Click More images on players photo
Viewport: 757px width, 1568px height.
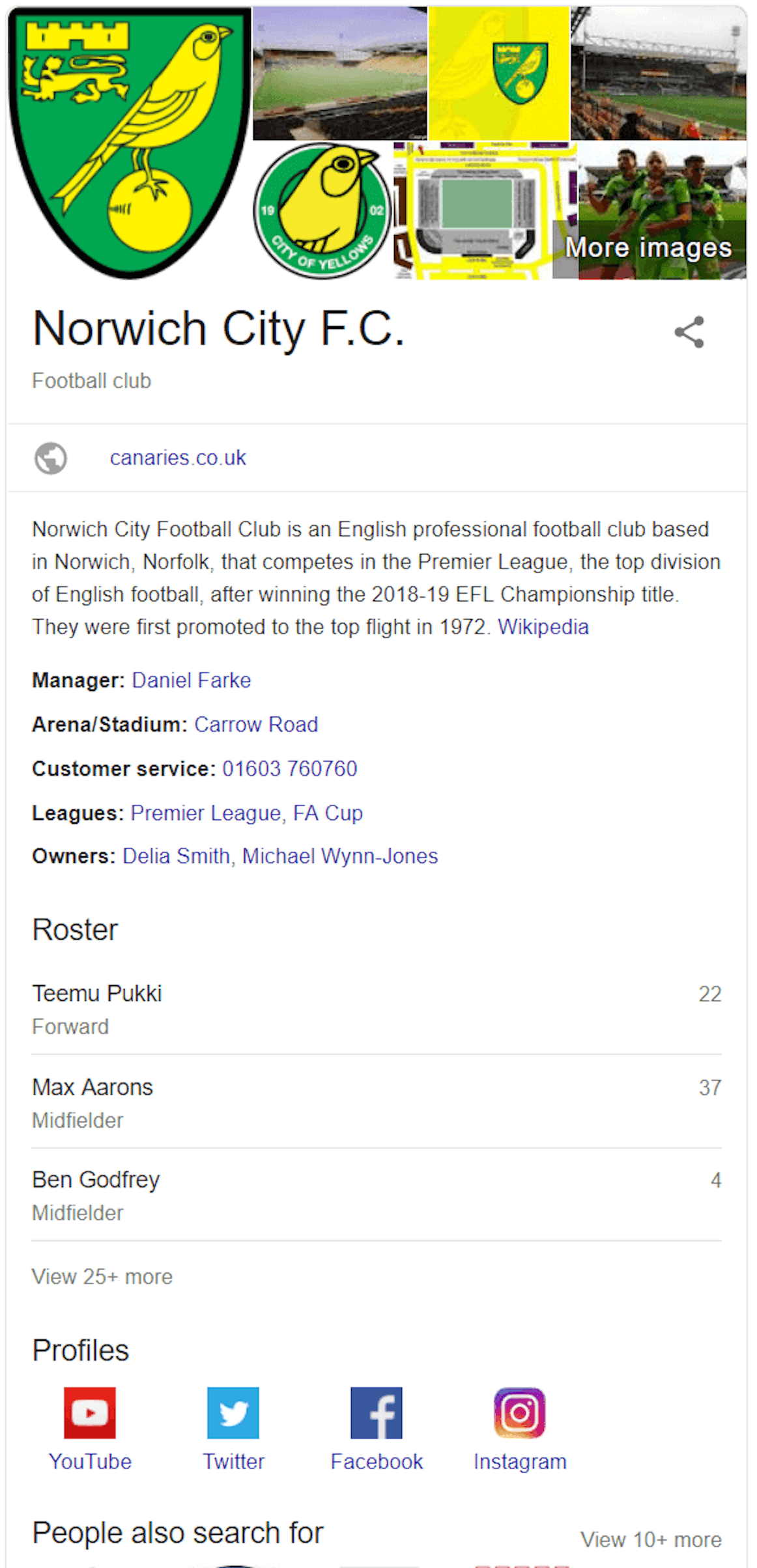pyautogui.click(x=648, y=247)
